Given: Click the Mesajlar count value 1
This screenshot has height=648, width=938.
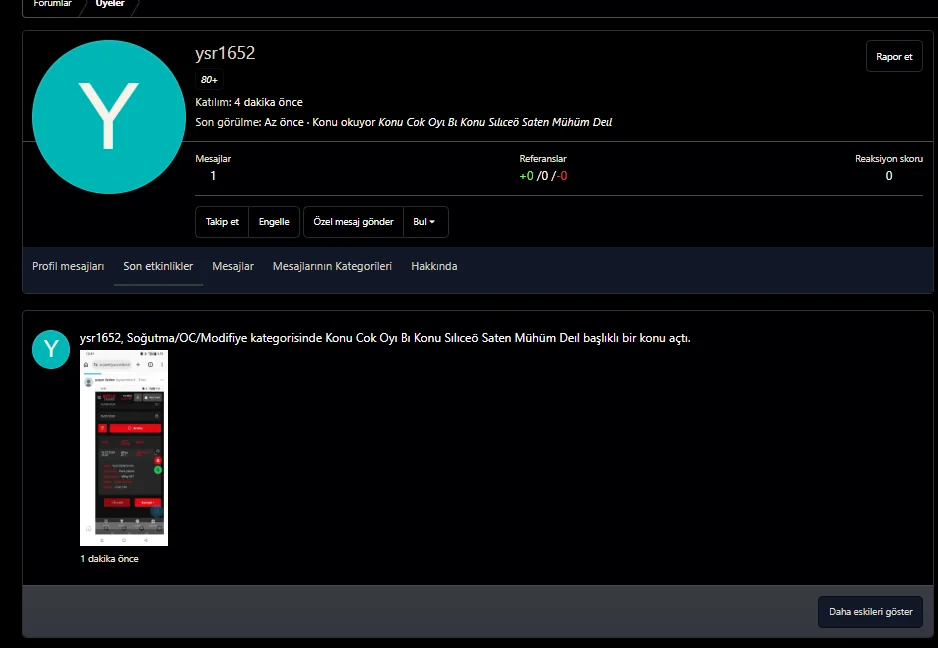Looking at the screenshot, I should (213, 176).
